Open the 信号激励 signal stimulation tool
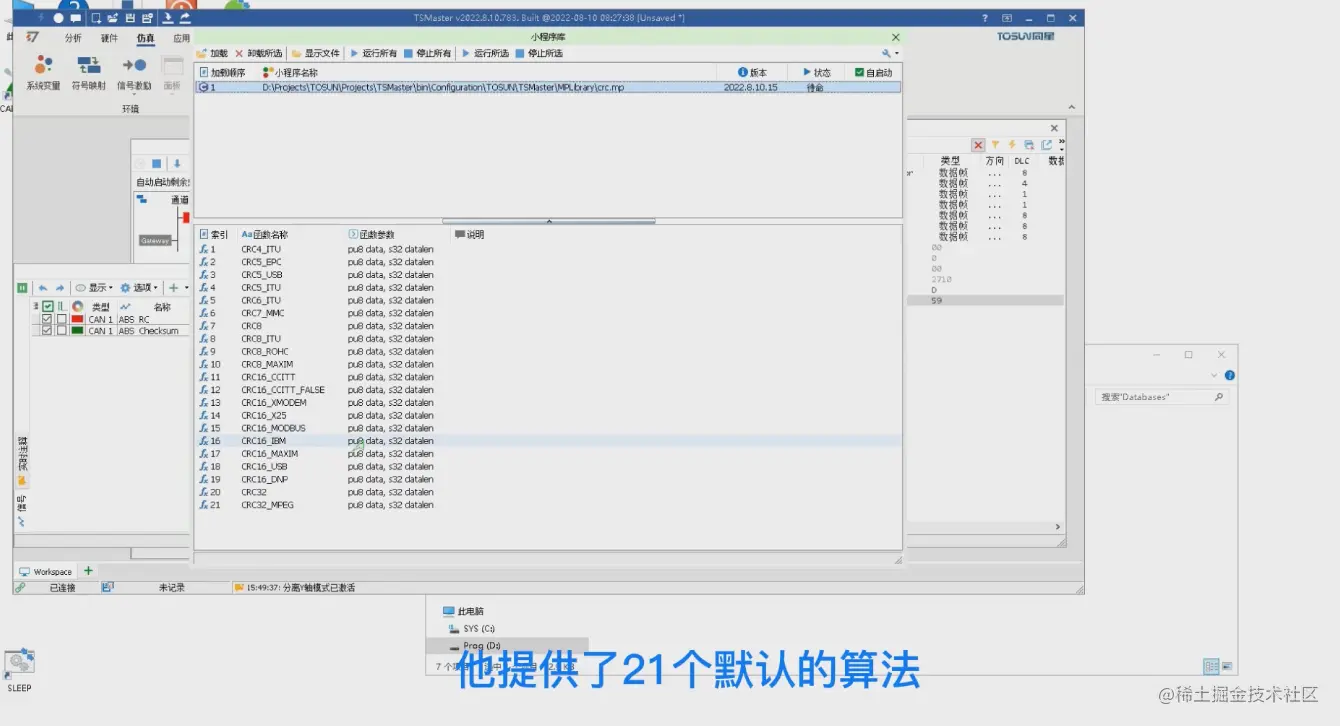The image size is (1340, 726). tap(134, 73)
